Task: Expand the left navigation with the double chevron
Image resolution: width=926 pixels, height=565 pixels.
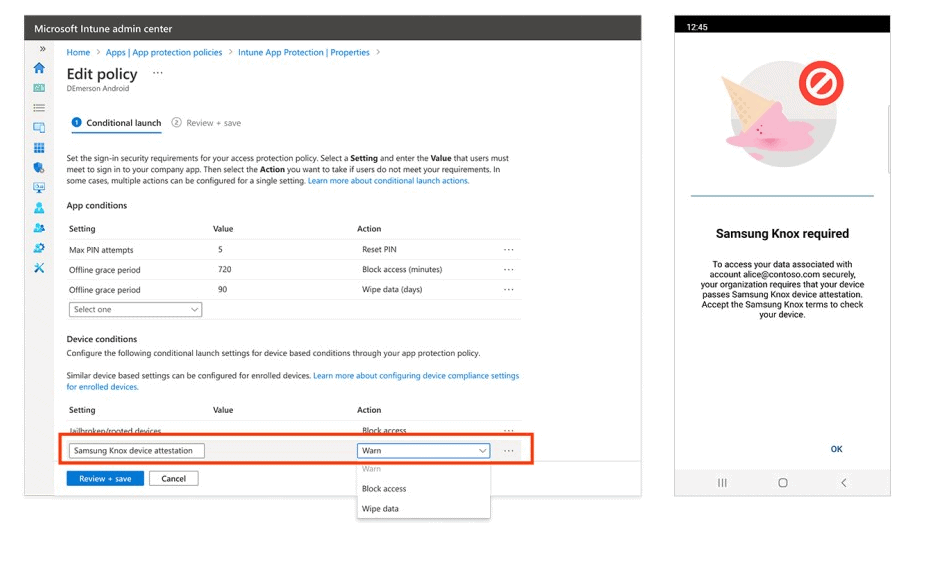Action: 42,48
